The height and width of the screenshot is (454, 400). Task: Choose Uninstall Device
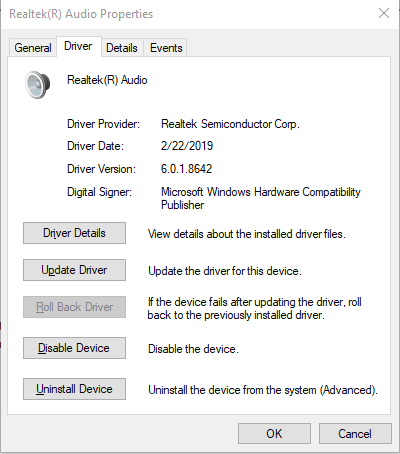[74, 389]
